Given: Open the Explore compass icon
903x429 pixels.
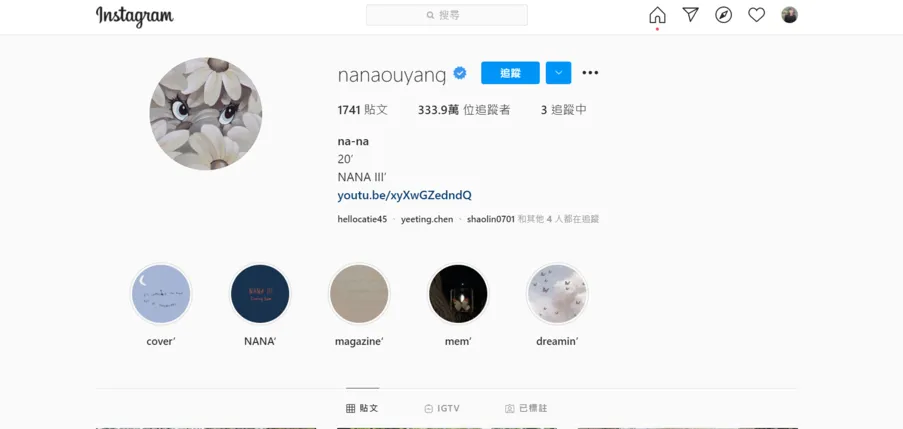Looking at the screenshot, I should (723, 15).
